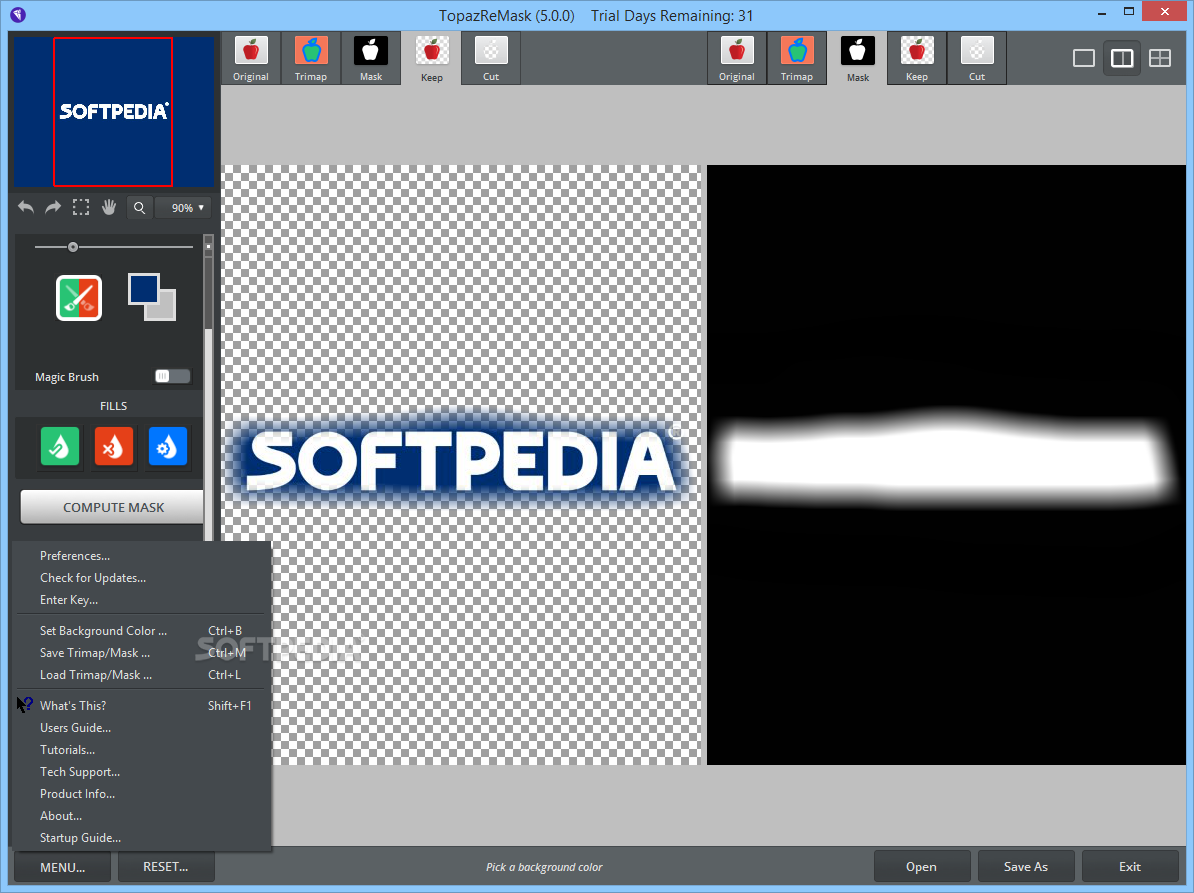1194x893 pixels.
Task: Open Tech Support... menu item
Action: [x=142, y=772]
